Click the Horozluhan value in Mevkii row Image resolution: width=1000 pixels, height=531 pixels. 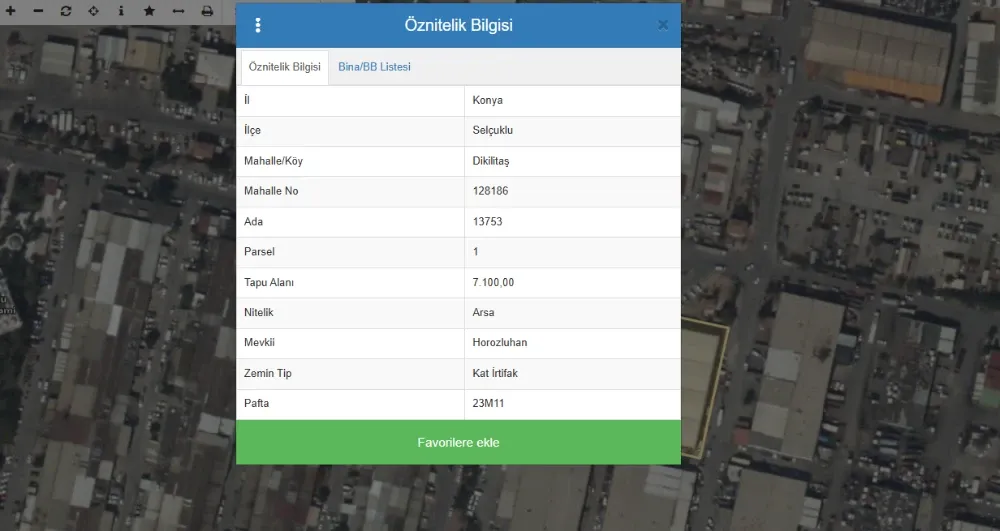click(x=499, y=343)
